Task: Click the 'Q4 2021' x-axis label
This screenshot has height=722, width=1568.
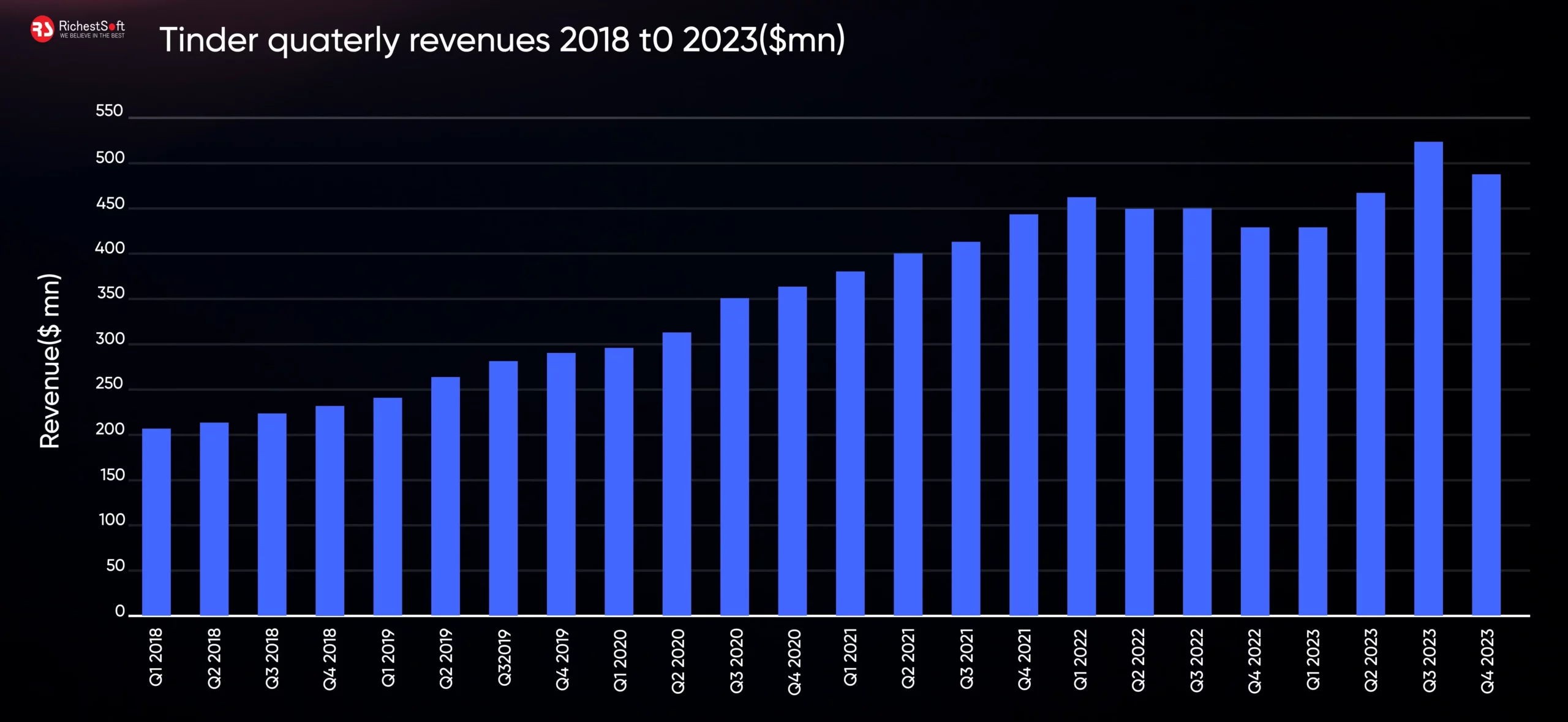Action: click(x=1023, y=659)
